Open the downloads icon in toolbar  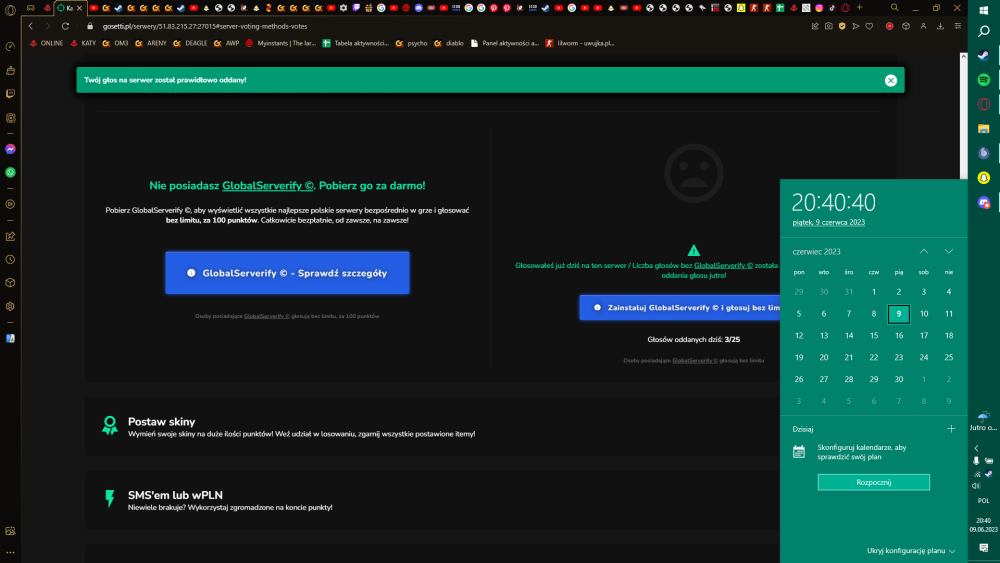click(x=940, y=26)
